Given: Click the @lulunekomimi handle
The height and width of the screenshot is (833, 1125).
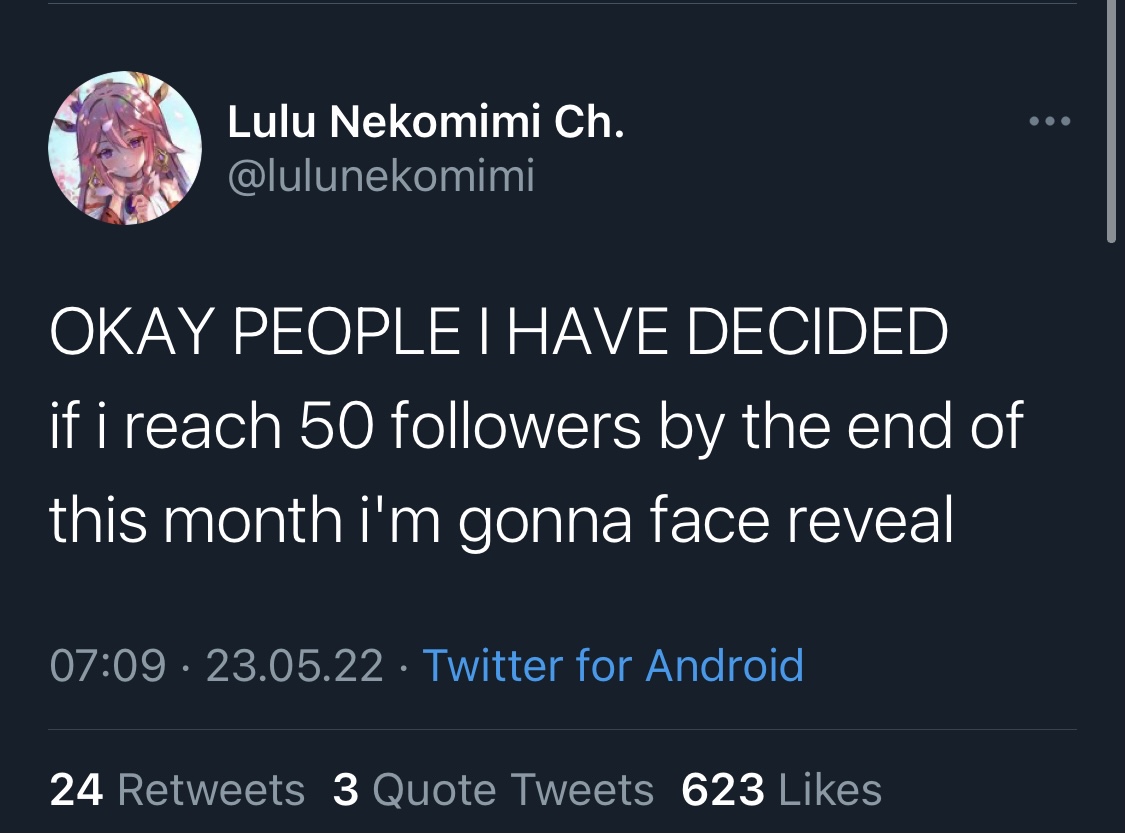Looking at the screenshot, I should coord(381,177).
